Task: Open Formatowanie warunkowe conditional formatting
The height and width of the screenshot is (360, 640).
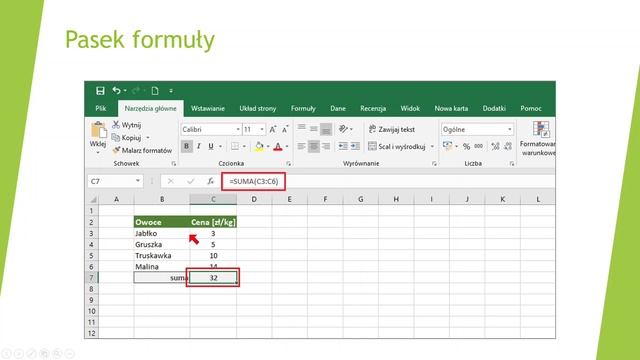Action: [x=538, y=139]
